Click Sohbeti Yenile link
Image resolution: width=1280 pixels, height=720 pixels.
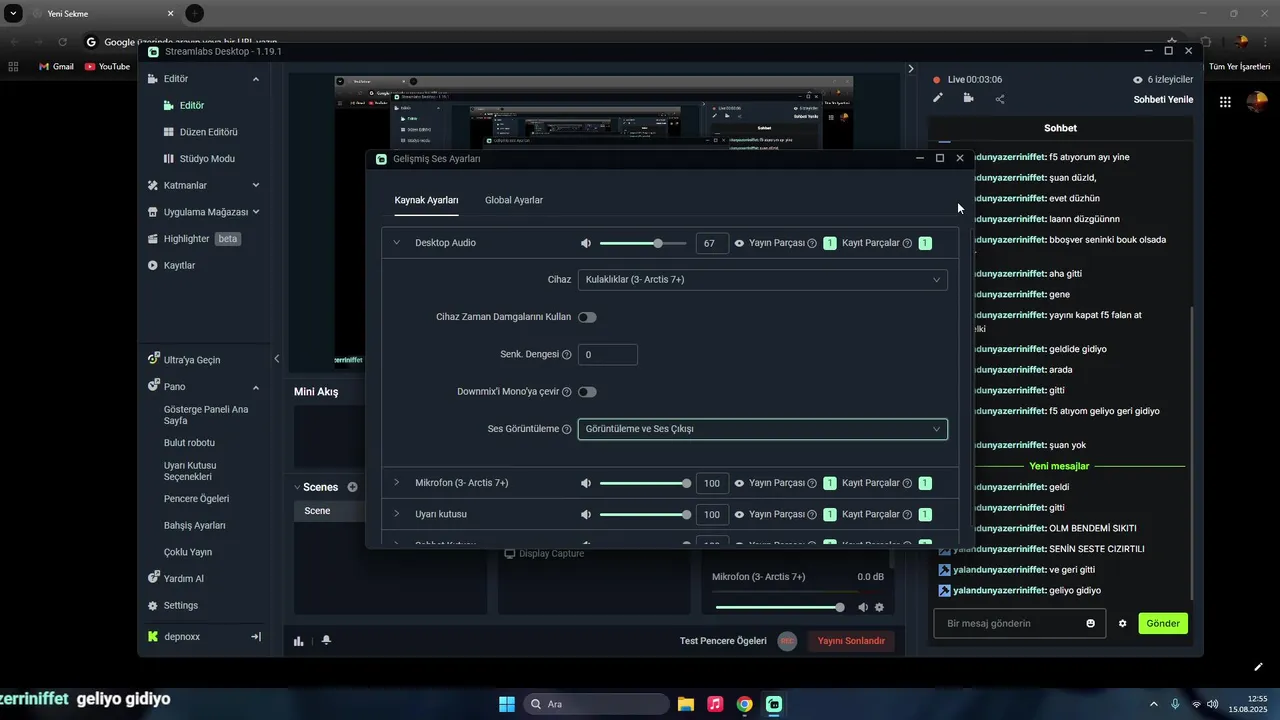pos(1163,99)
